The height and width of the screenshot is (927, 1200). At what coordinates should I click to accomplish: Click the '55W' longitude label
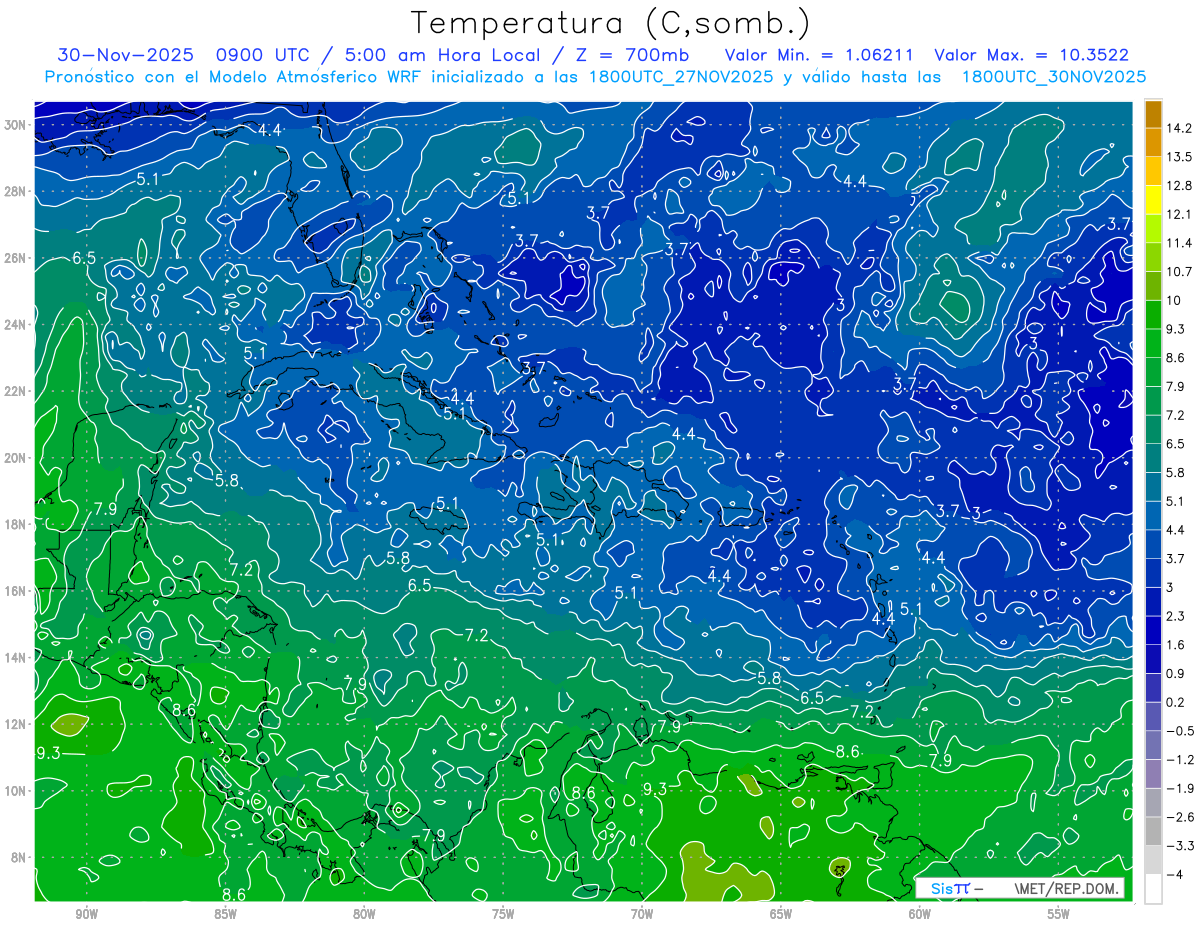click(1059, 914)
